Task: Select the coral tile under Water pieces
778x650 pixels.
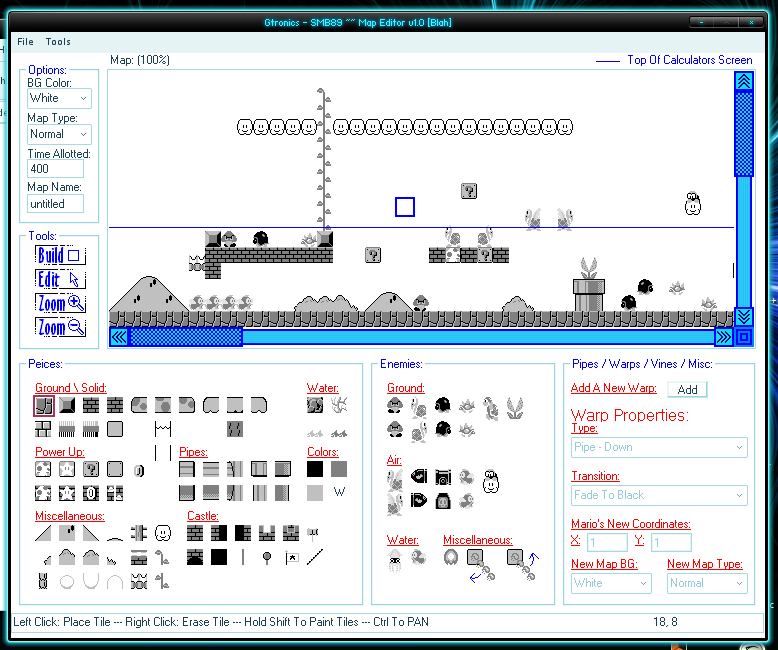Action: click(339, 405)
